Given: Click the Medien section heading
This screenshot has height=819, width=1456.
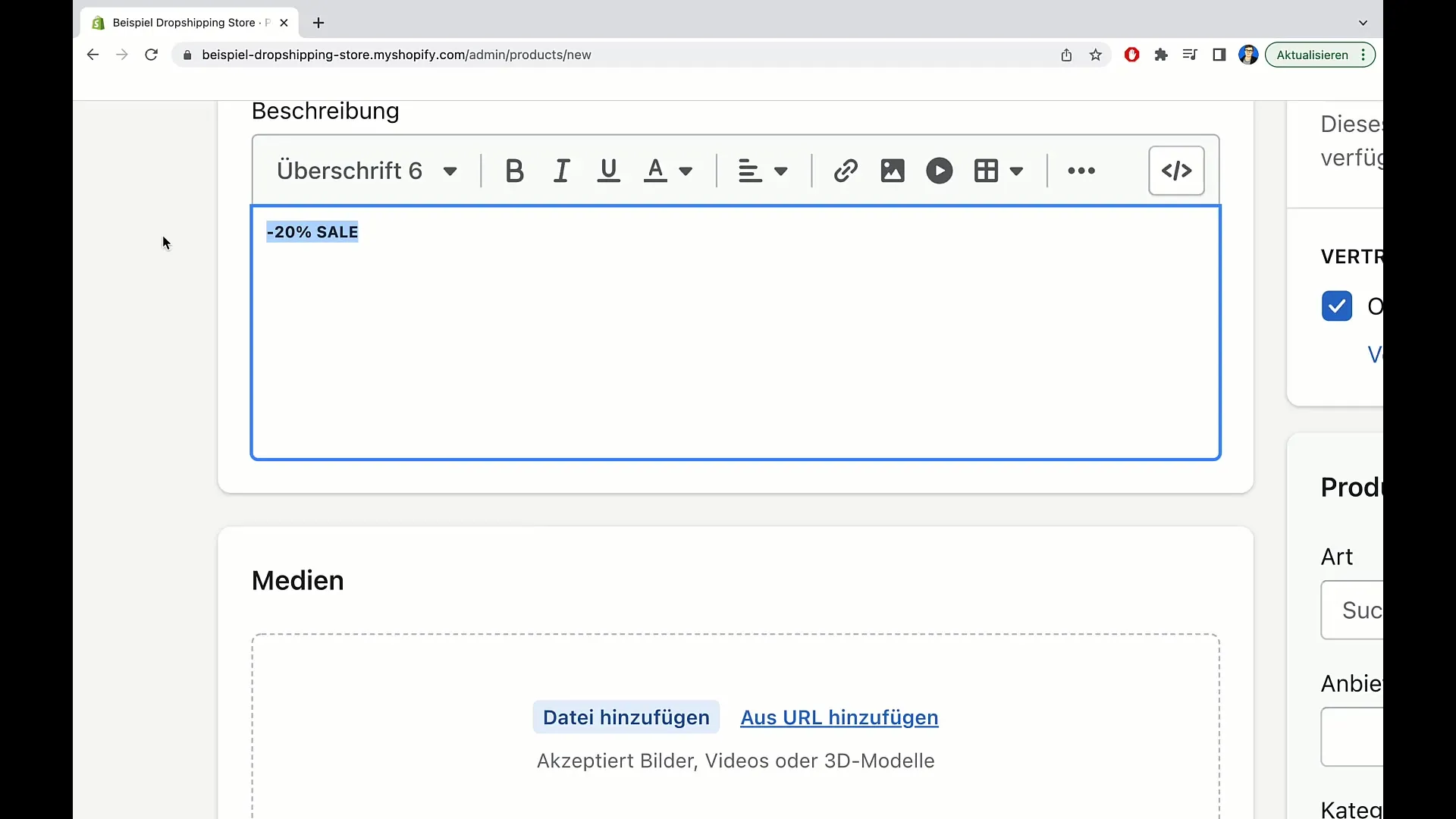Looking at the screenshot, I should coord(297,581).
